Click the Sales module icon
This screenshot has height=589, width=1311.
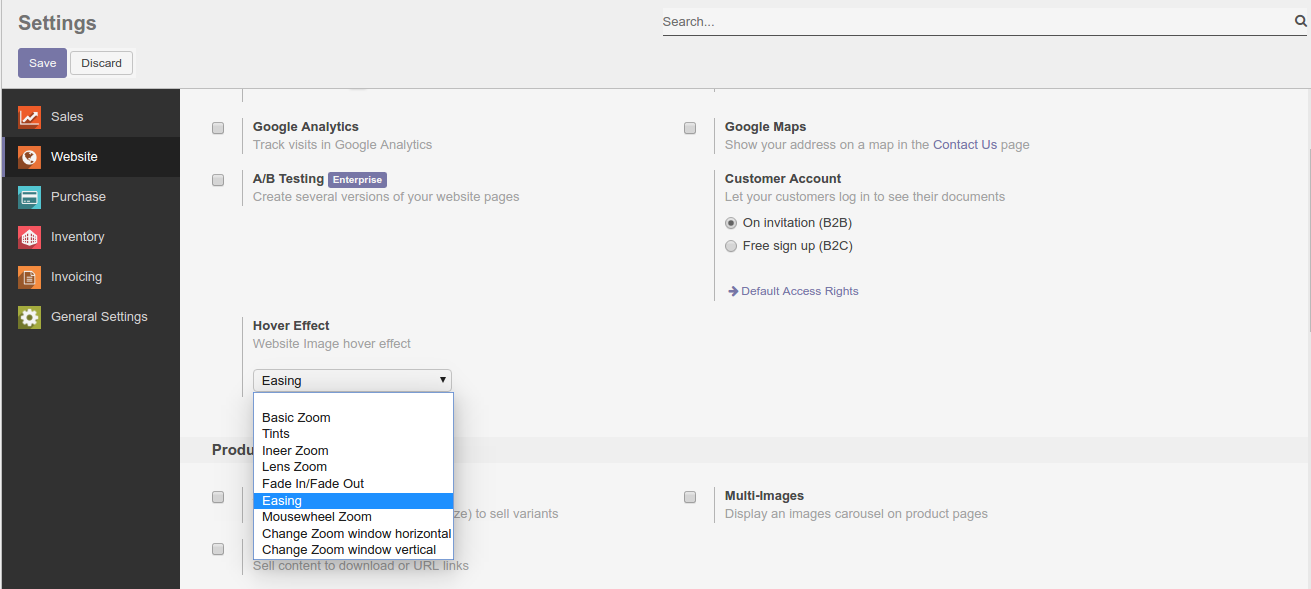click(x=29, y=117)
